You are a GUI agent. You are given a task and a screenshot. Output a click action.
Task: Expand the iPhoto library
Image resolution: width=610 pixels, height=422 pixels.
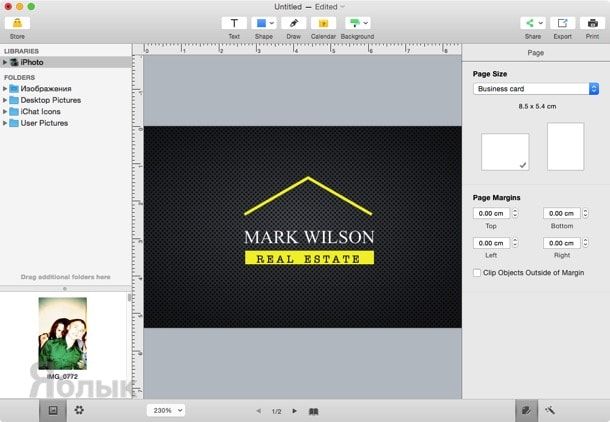(5, 62)
